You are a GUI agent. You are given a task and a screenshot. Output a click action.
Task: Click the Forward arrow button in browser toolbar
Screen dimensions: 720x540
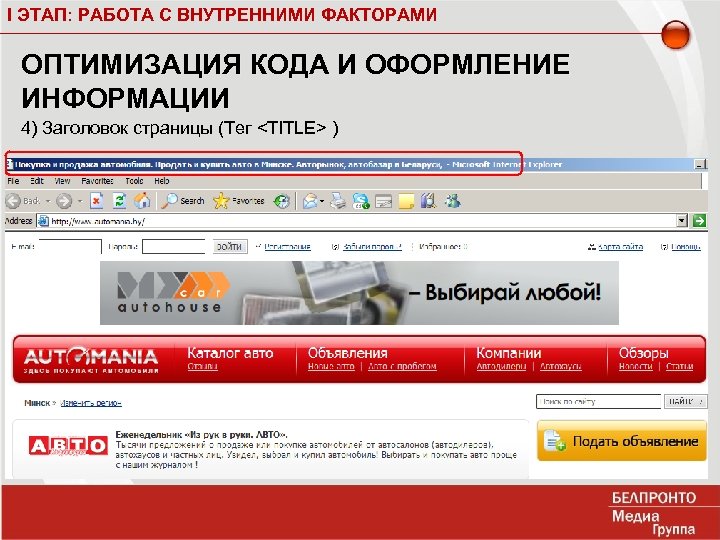coord(64,201)
